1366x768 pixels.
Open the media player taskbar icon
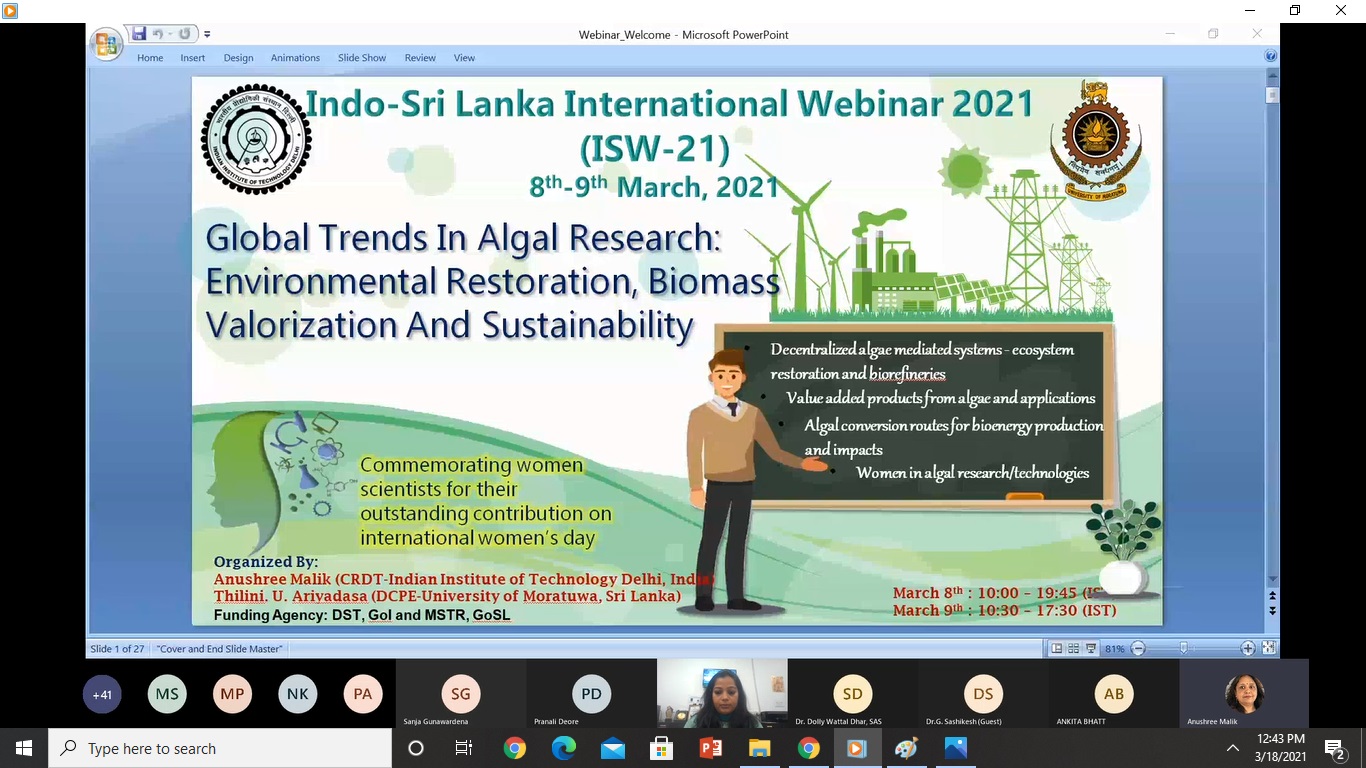click(857, 748)
